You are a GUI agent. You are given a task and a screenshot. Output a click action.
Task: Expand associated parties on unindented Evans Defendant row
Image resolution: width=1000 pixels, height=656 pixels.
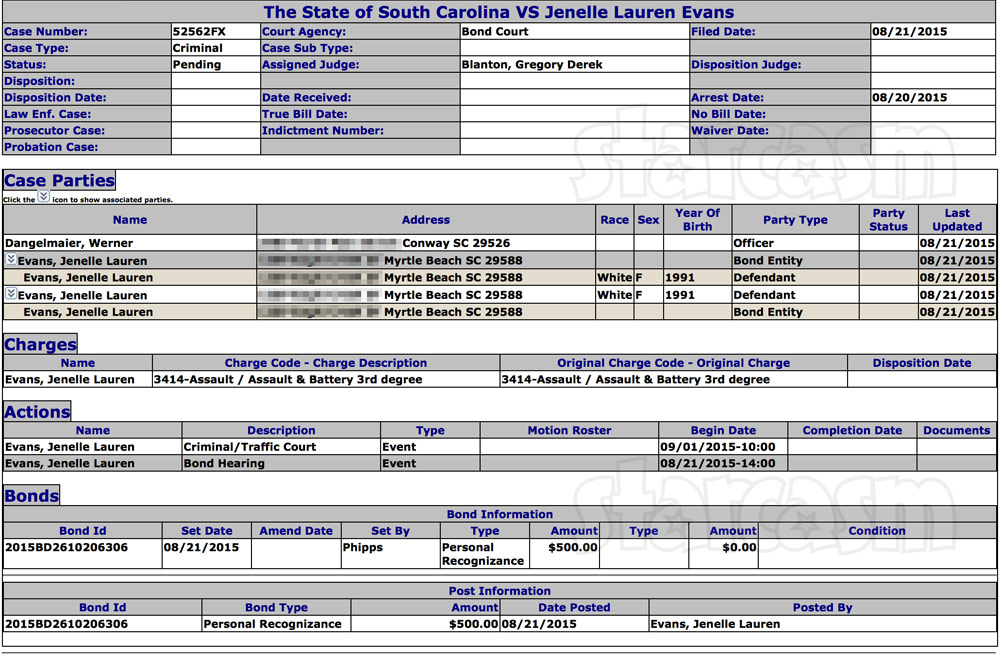click(x=11, y=294)
